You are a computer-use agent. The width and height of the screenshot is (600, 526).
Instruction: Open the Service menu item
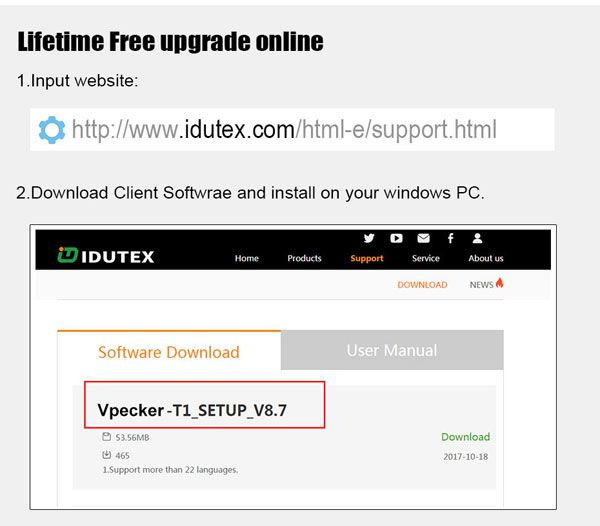click(x=426, y=258)
